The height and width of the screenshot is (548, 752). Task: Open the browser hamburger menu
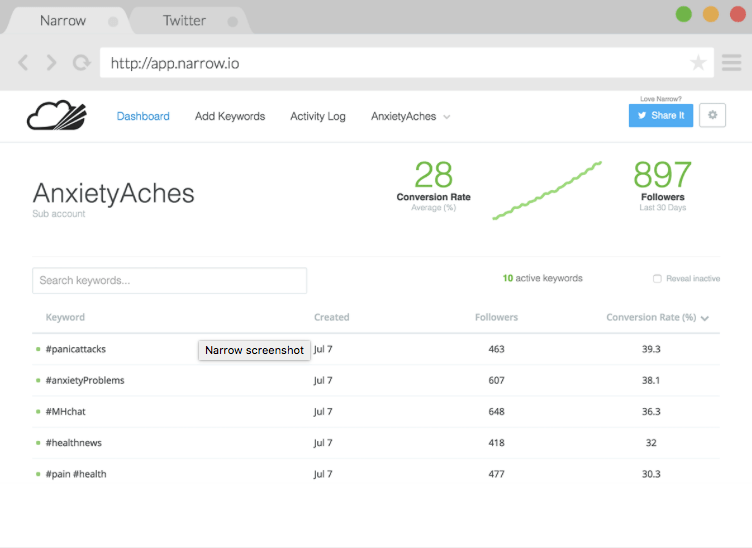pyautogui.click(x=731, y=62)
